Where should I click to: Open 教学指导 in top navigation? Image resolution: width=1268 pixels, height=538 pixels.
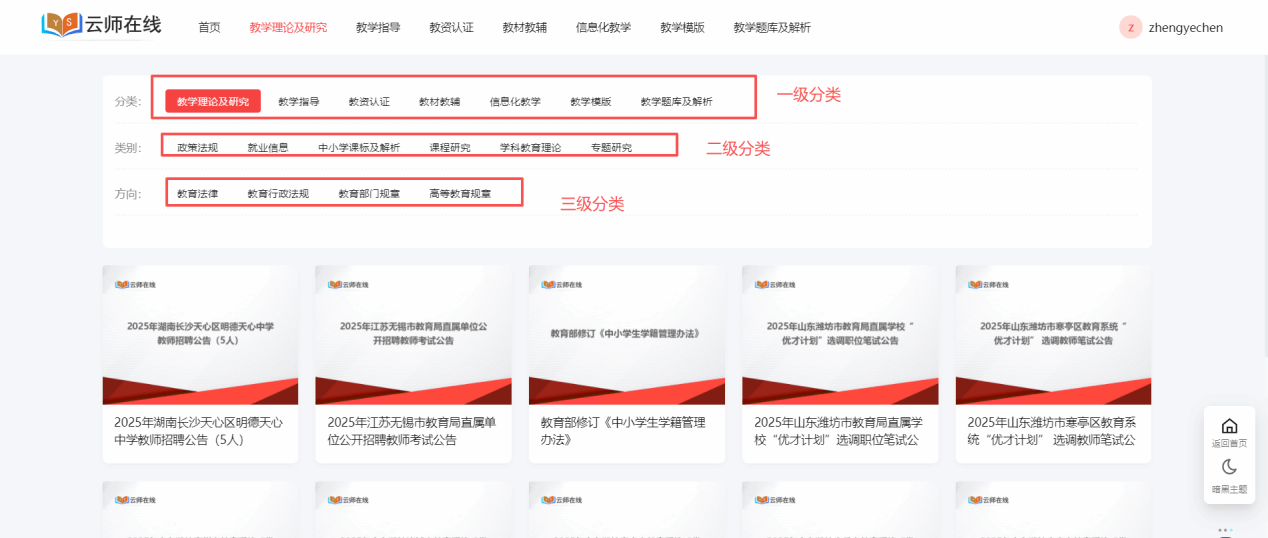pyautogui.click(x=378, y=28)
